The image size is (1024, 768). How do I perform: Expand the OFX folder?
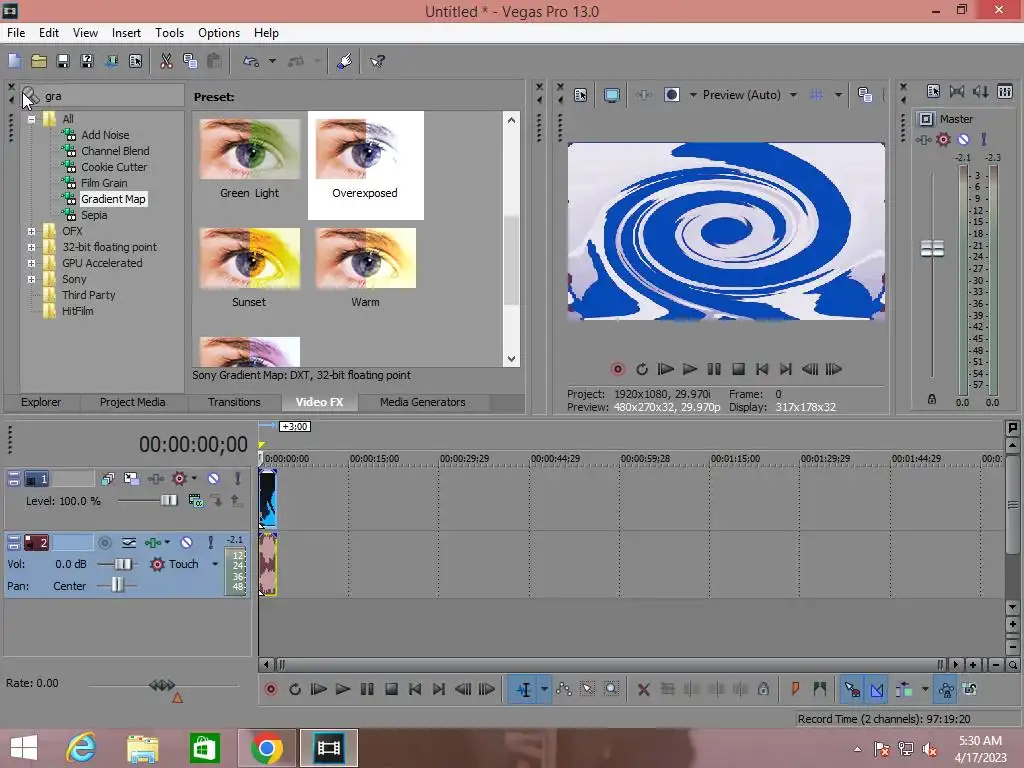click(x=31, y=231)
